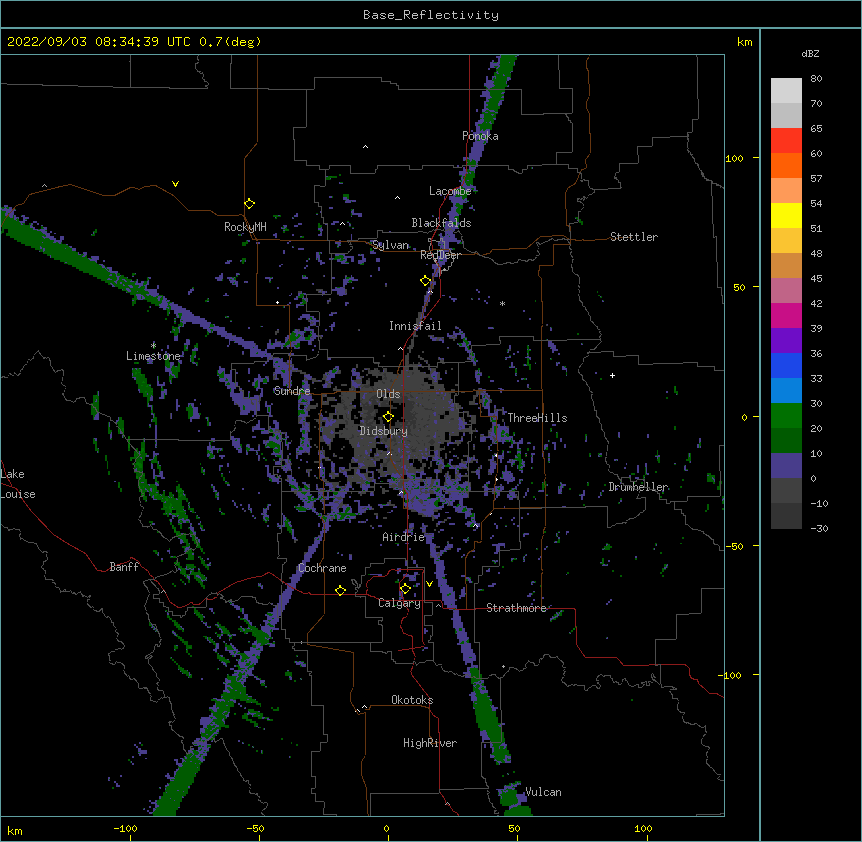
Task: Click the dBZ legend heading
Action: tap(810, 54)
